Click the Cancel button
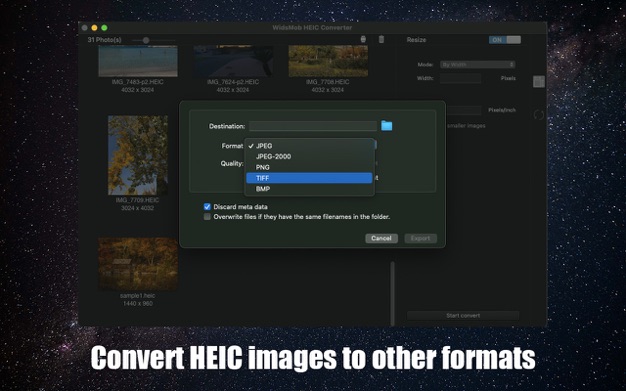The height and width of the screenshot is (391, 626). tap(381, 238)
